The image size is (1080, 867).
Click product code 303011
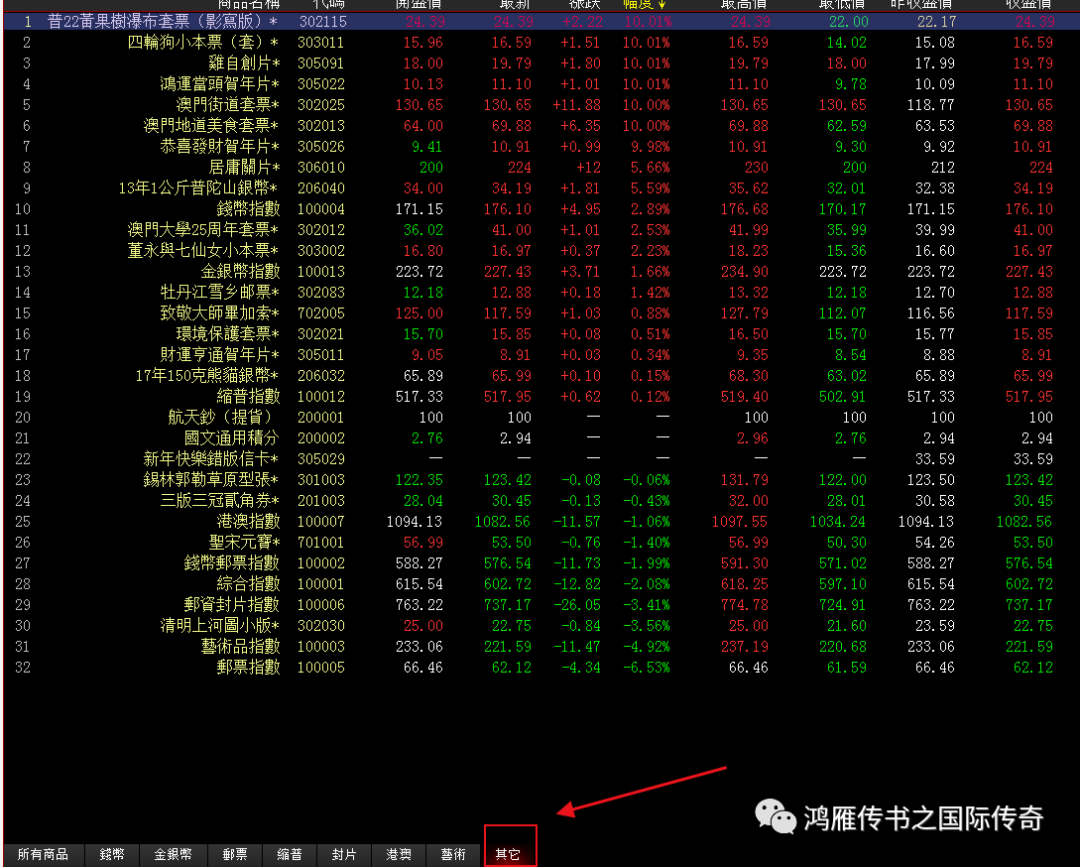(321, 43)
